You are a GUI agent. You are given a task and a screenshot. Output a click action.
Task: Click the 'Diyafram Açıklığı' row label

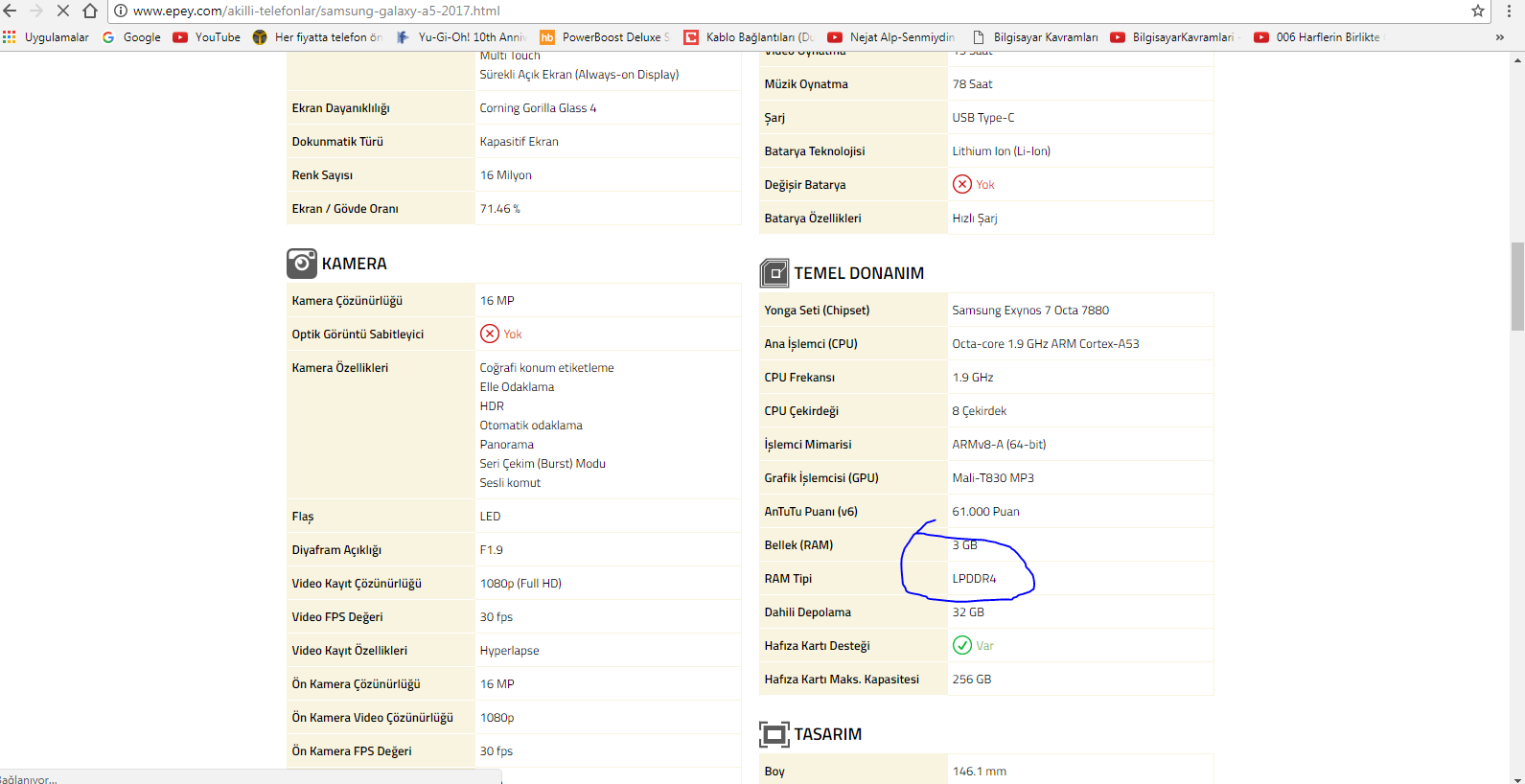[x=336, y=550]
